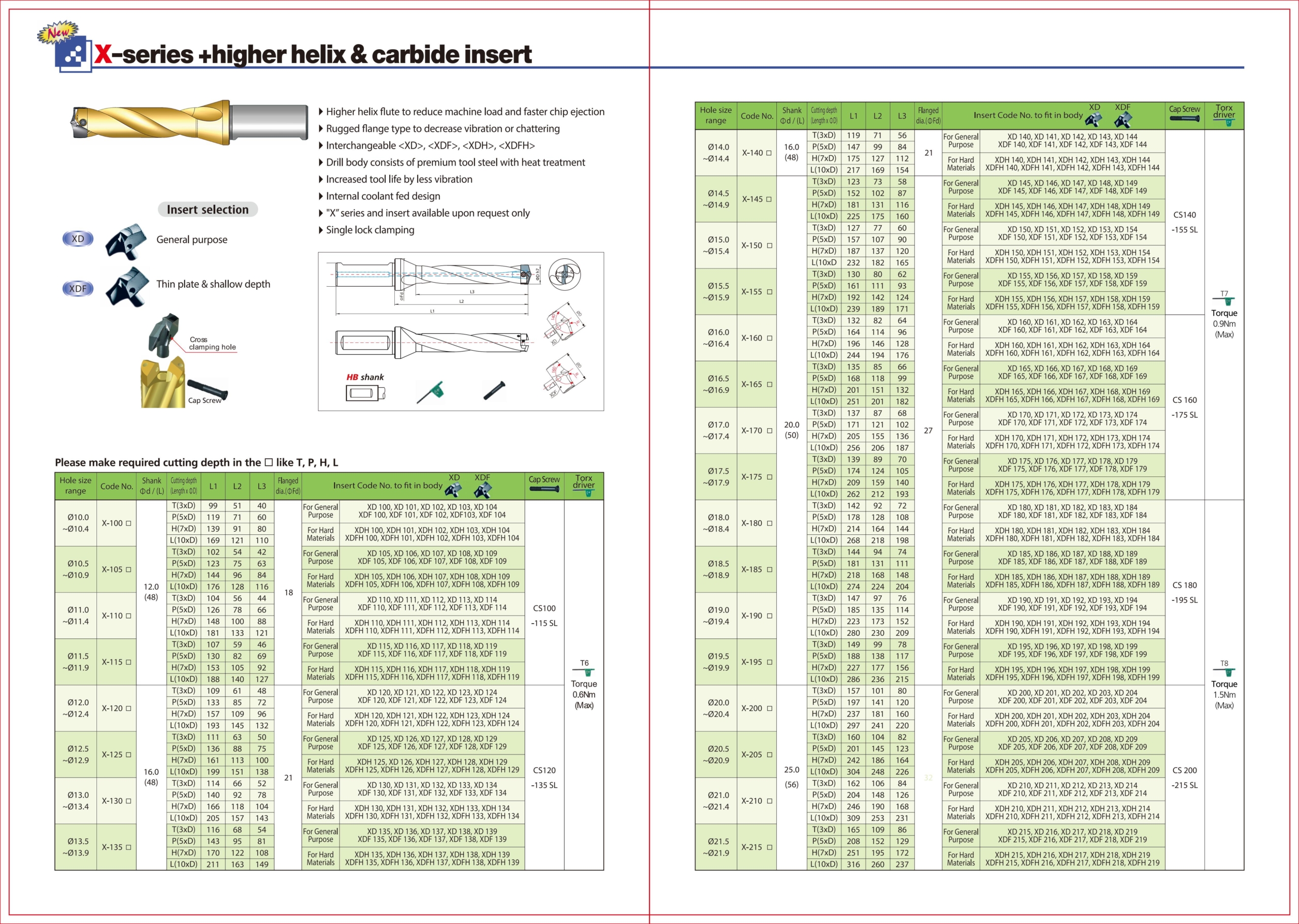
Task: Tick the box next to X-200
Action: point(770,708)
